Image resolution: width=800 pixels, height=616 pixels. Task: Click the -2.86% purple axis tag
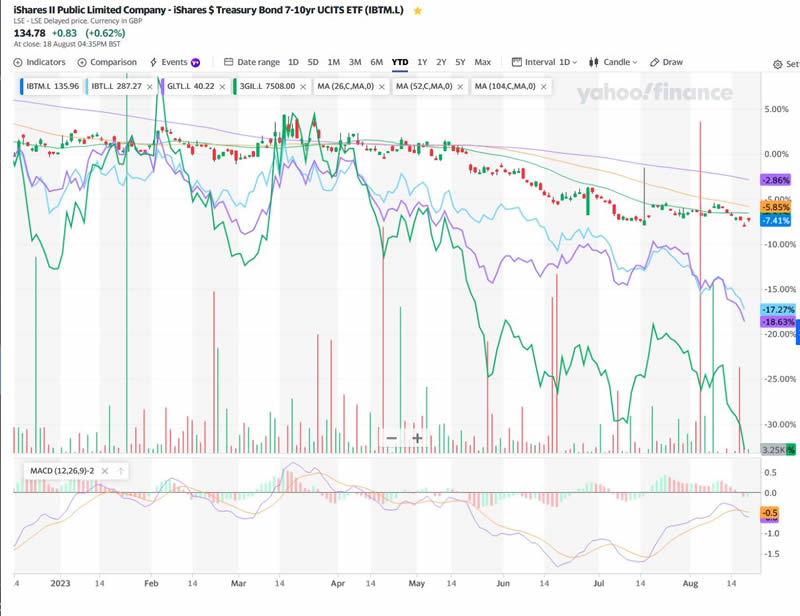776,180
